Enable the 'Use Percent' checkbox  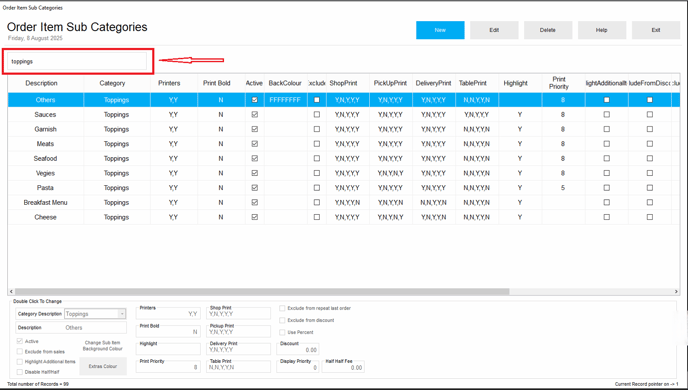coord(282,333)
